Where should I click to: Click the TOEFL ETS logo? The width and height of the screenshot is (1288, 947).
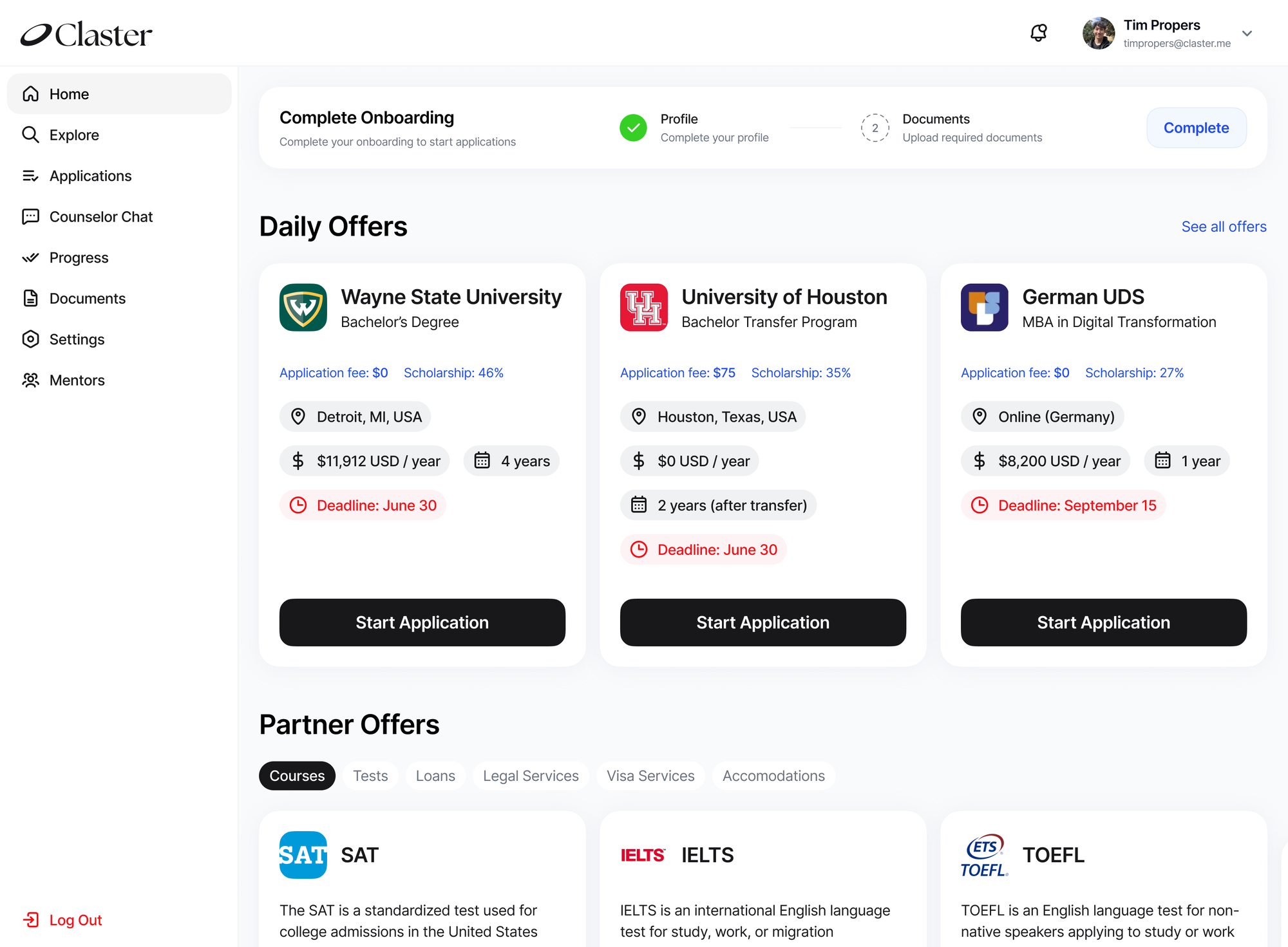coord(985,855)
